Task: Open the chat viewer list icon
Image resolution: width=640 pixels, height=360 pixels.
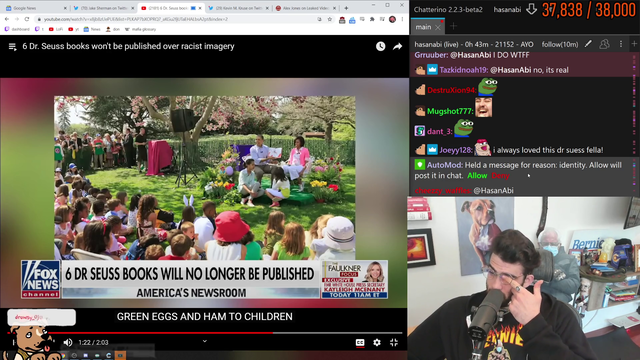Action: point(604,44)
